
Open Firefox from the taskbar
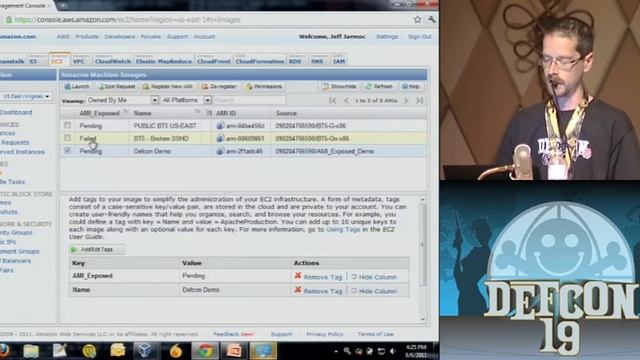point(4,351)
